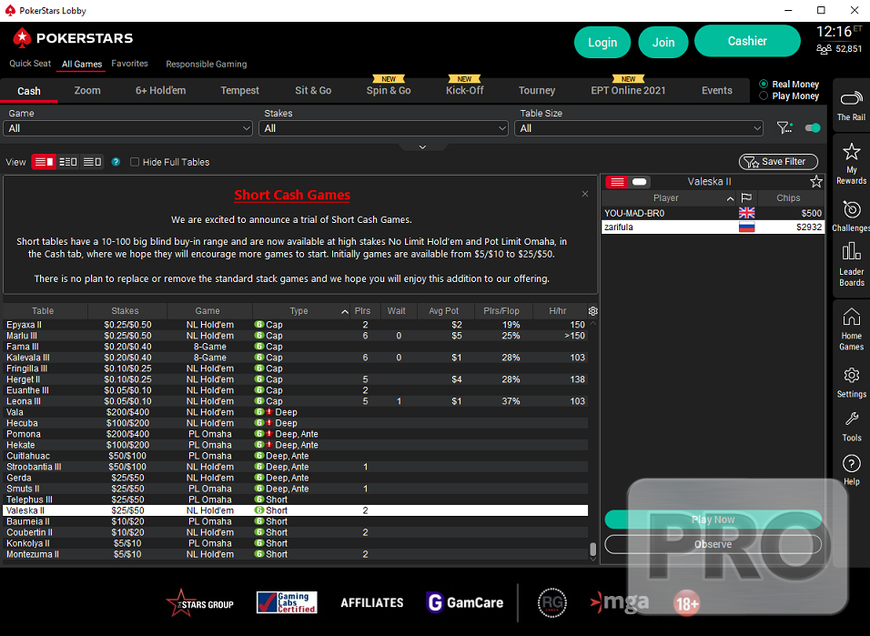Select the red player list view icon
Screen dimensions: 870x636
coord(617,182)
